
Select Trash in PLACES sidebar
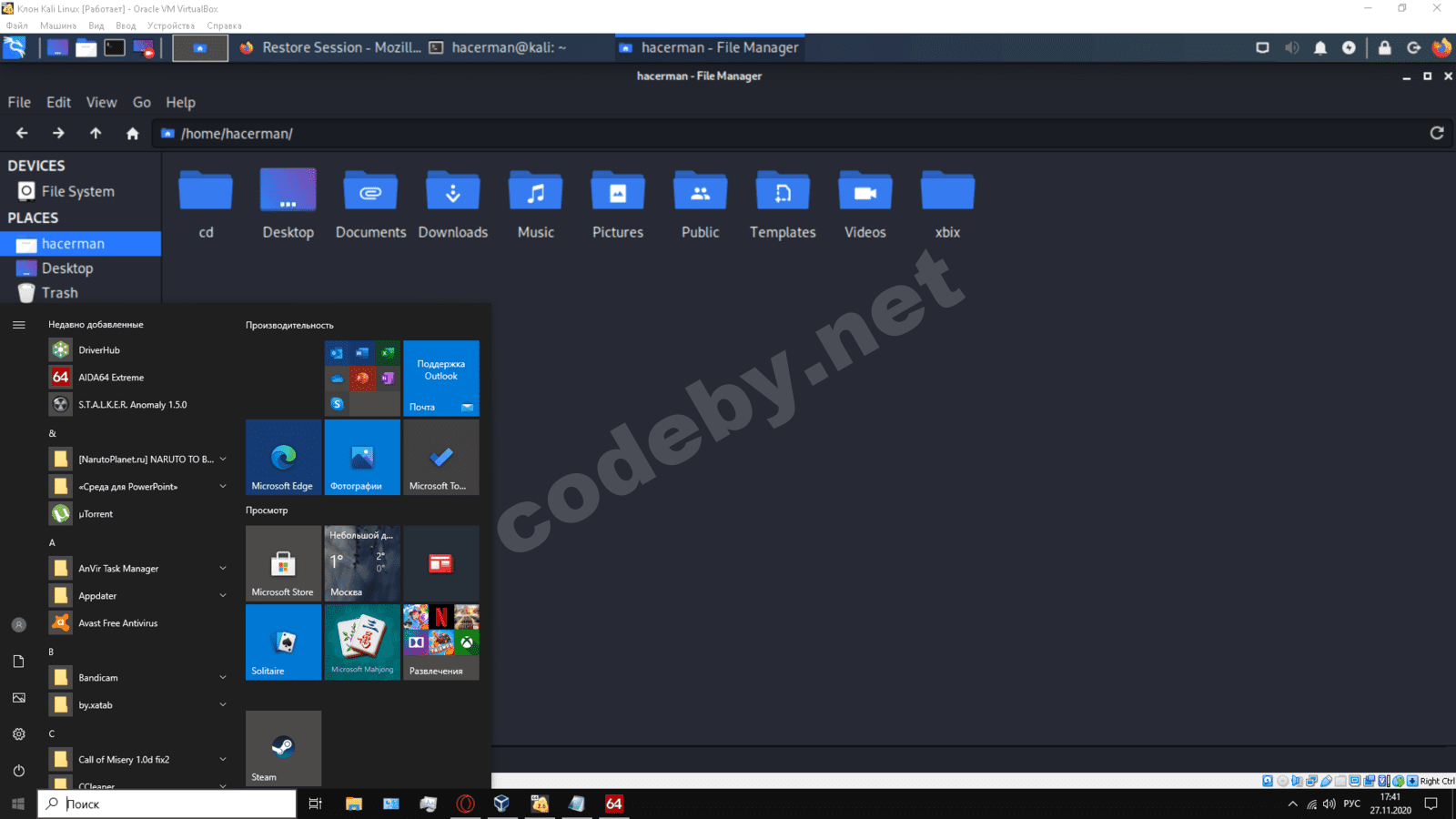pos(80,293)
